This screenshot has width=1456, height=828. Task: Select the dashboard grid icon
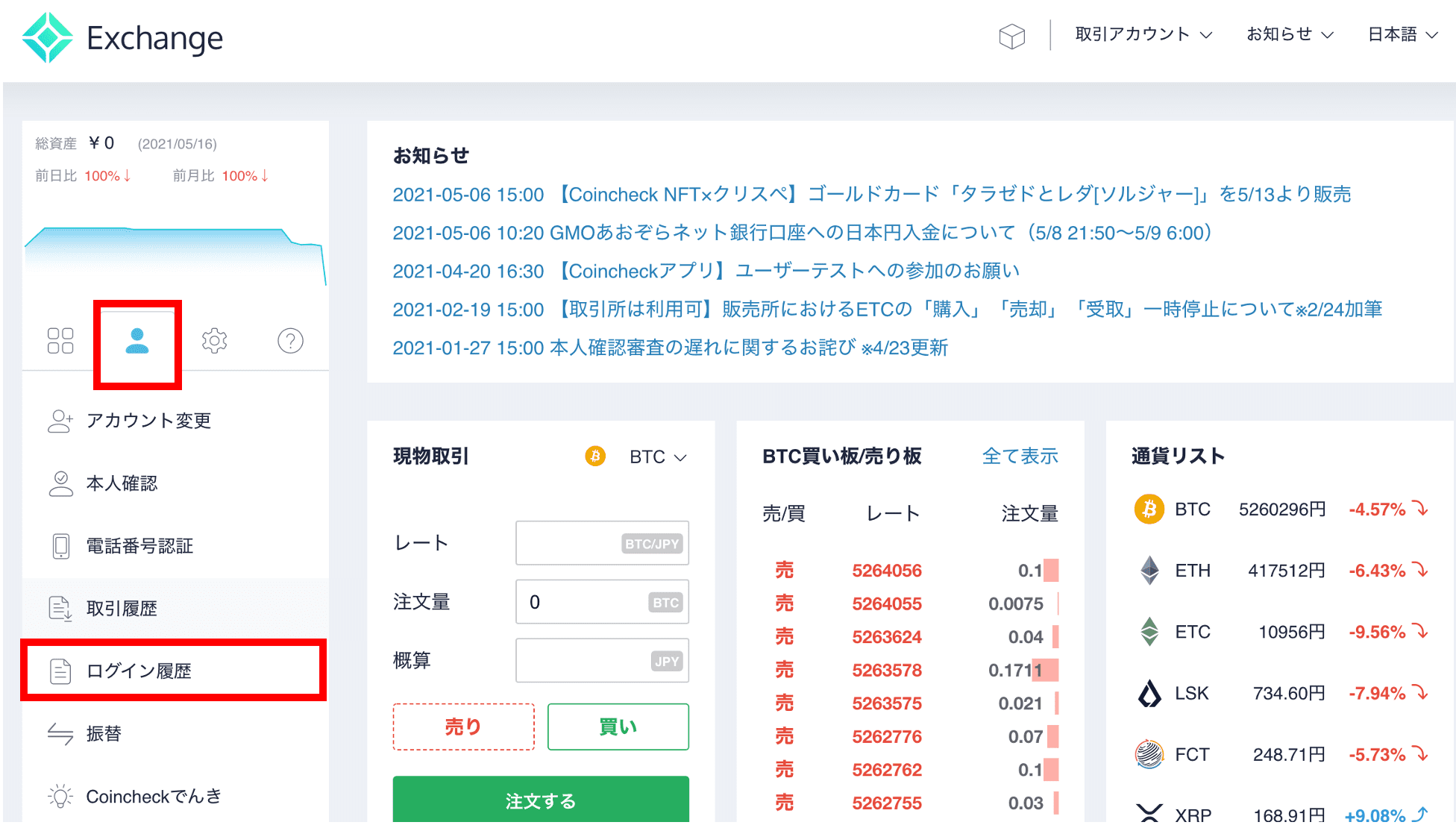pyautogui.click(x=60, y=340)
